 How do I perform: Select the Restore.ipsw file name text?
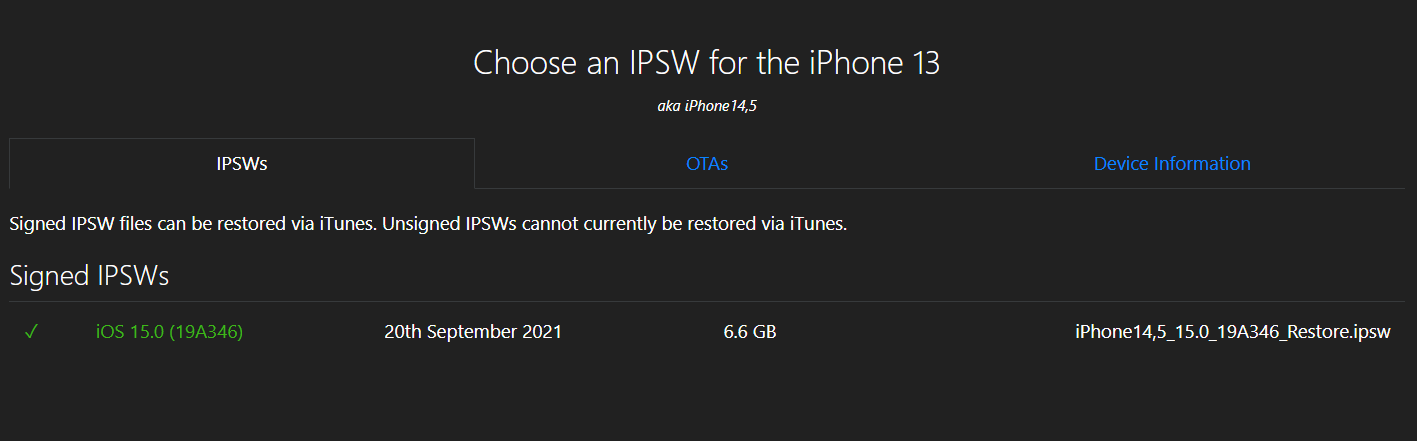tap(1232, 332)
